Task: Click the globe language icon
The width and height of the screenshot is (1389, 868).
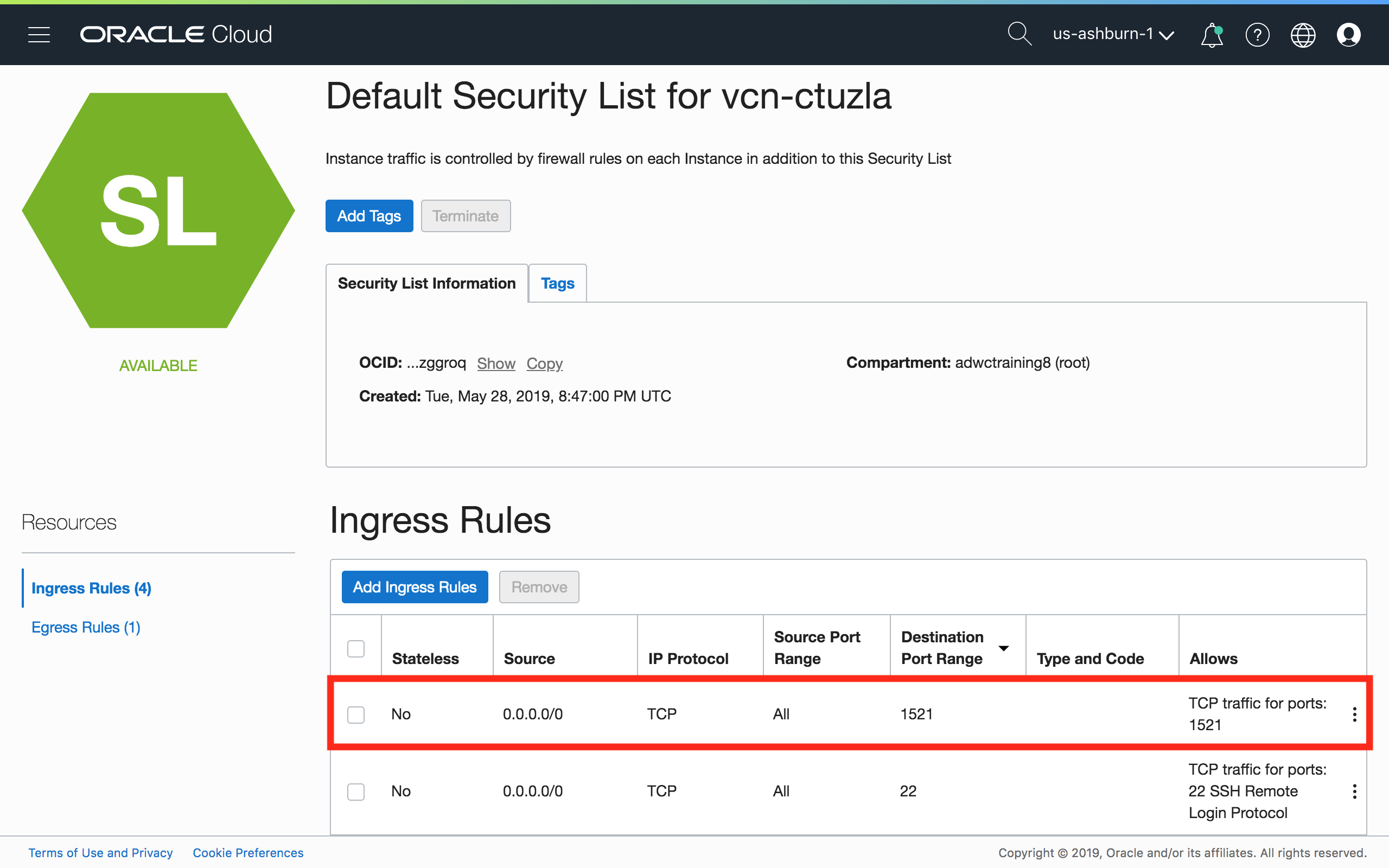Action: click(1303, 35)
